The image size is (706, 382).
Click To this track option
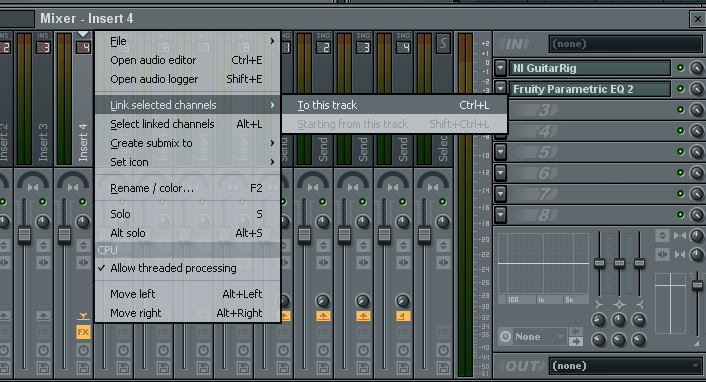(394, 105)
